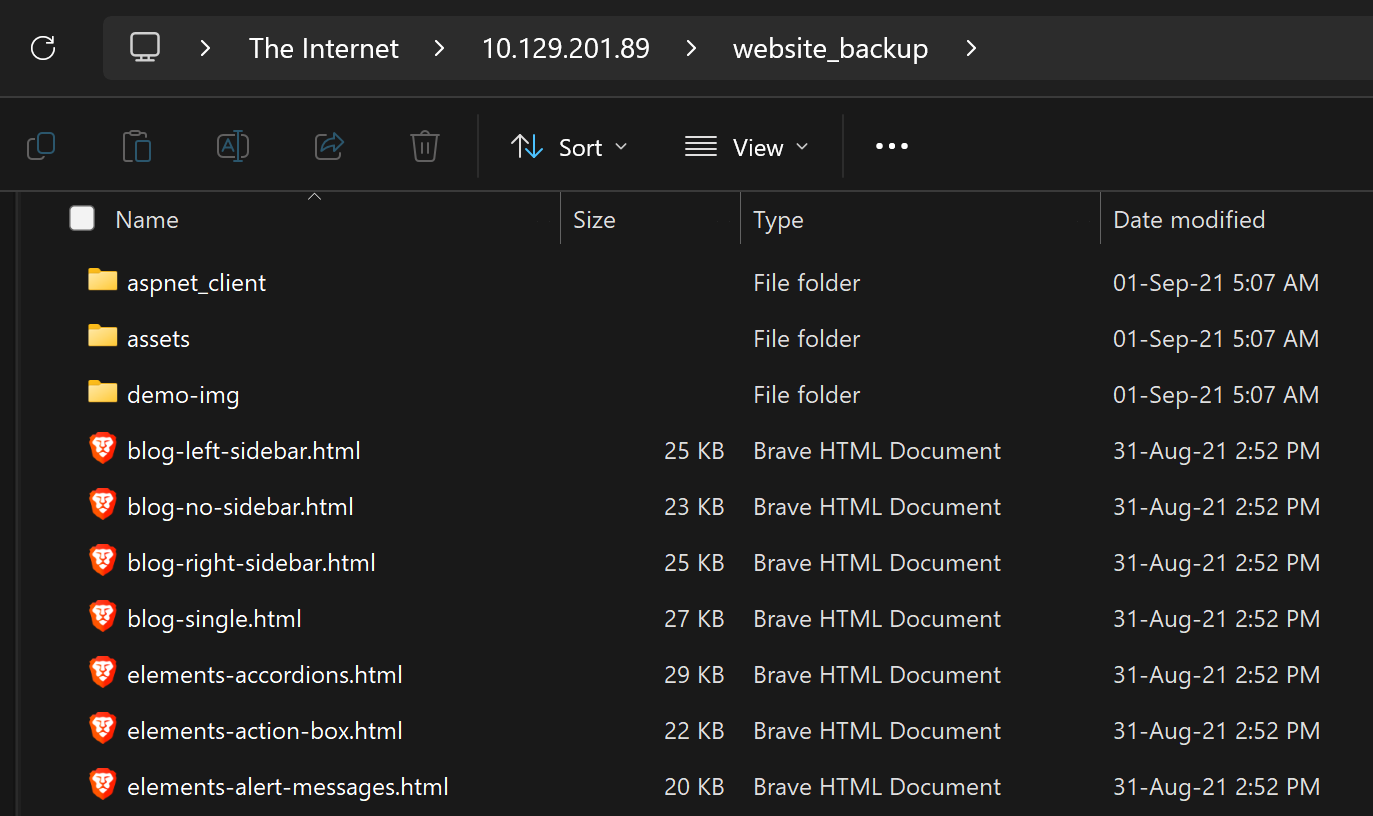Click Brave icon of elements-accordions.html

(102, 673)
